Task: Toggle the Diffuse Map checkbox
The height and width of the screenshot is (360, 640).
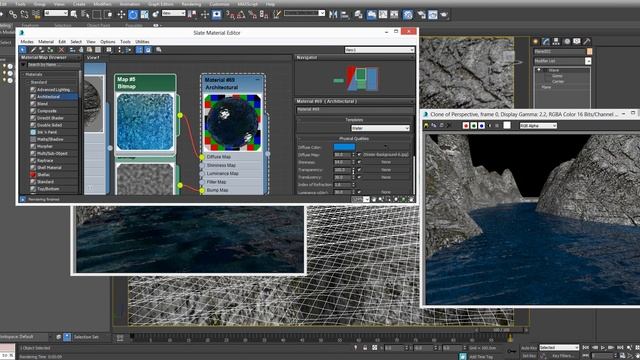Action: point(359,155)
